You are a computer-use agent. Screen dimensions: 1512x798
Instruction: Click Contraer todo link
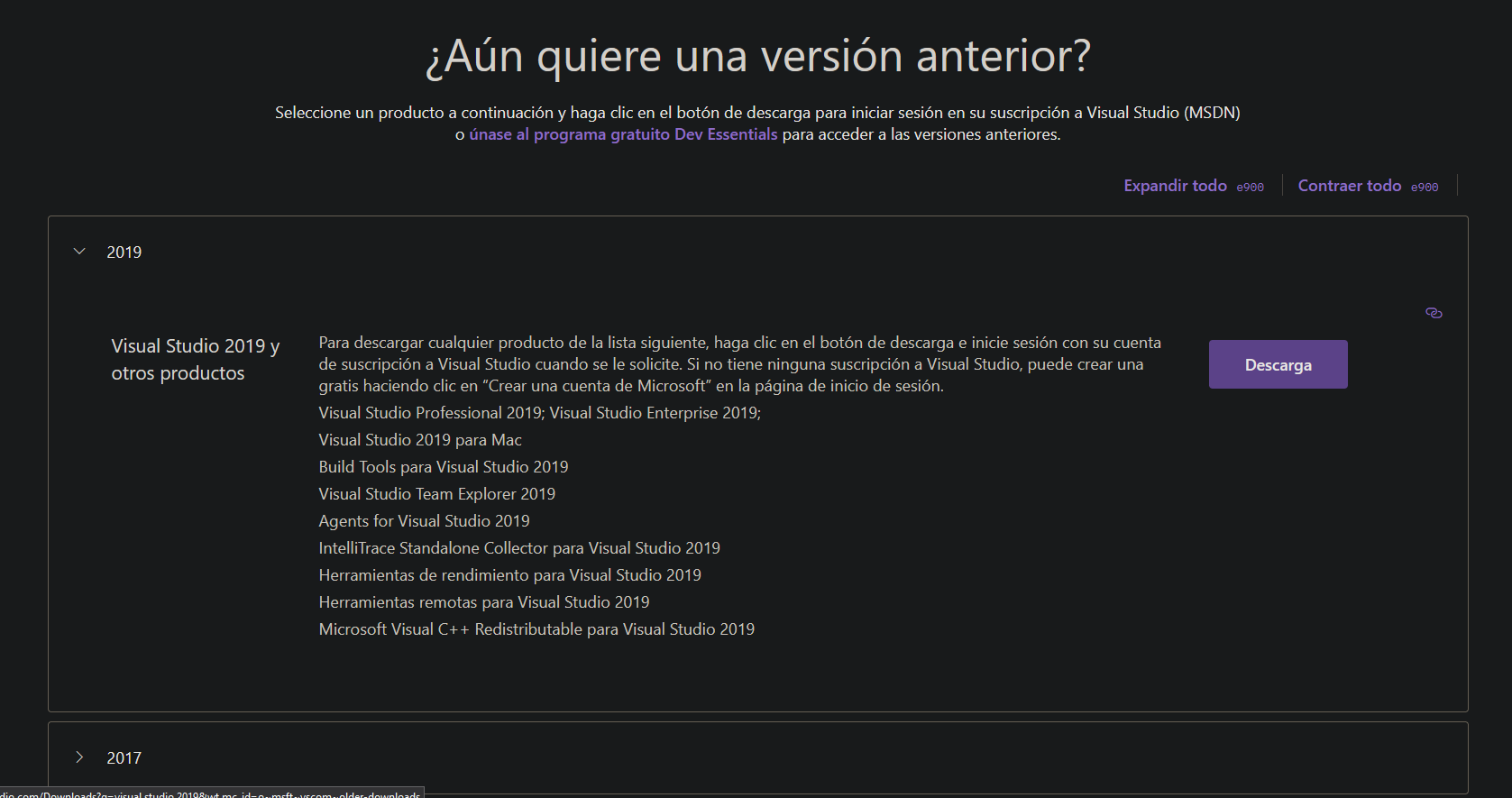pos(1349,186)
